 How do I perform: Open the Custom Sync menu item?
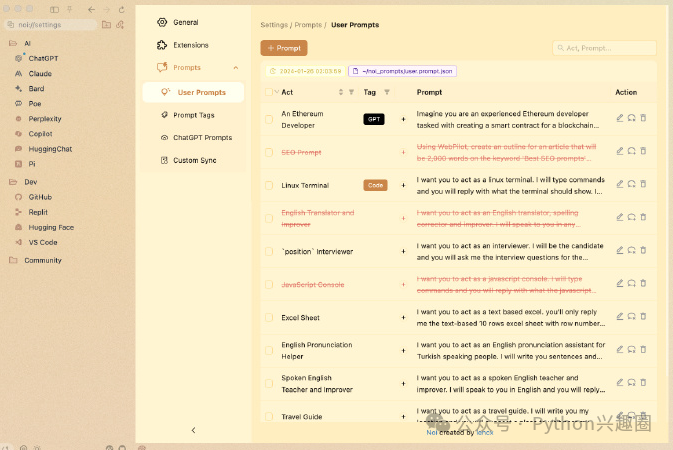(x=194, y=160)
